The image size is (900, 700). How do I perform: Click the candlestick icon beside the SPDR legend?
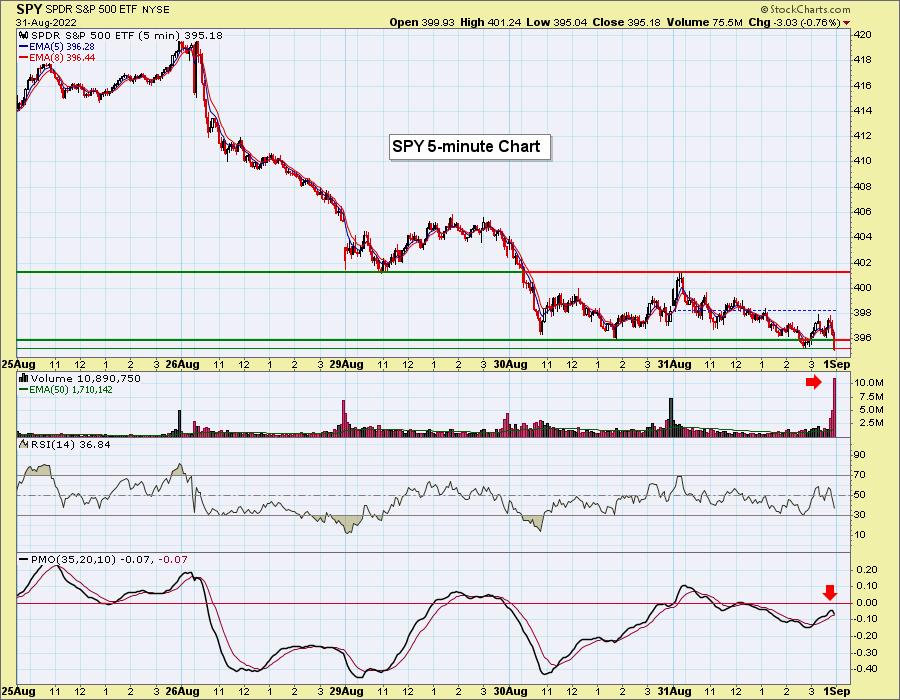(x=25, y=36)
